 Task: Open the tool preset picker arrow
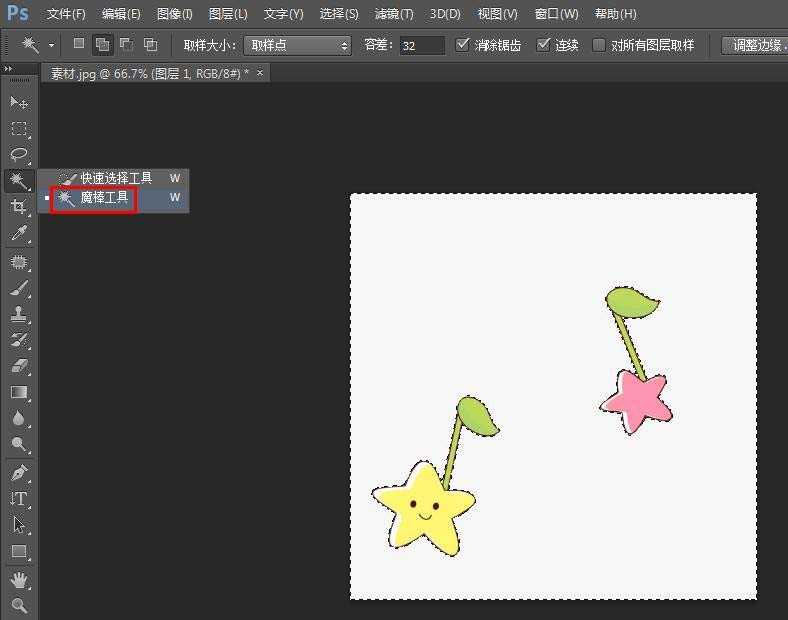point(51,46)
